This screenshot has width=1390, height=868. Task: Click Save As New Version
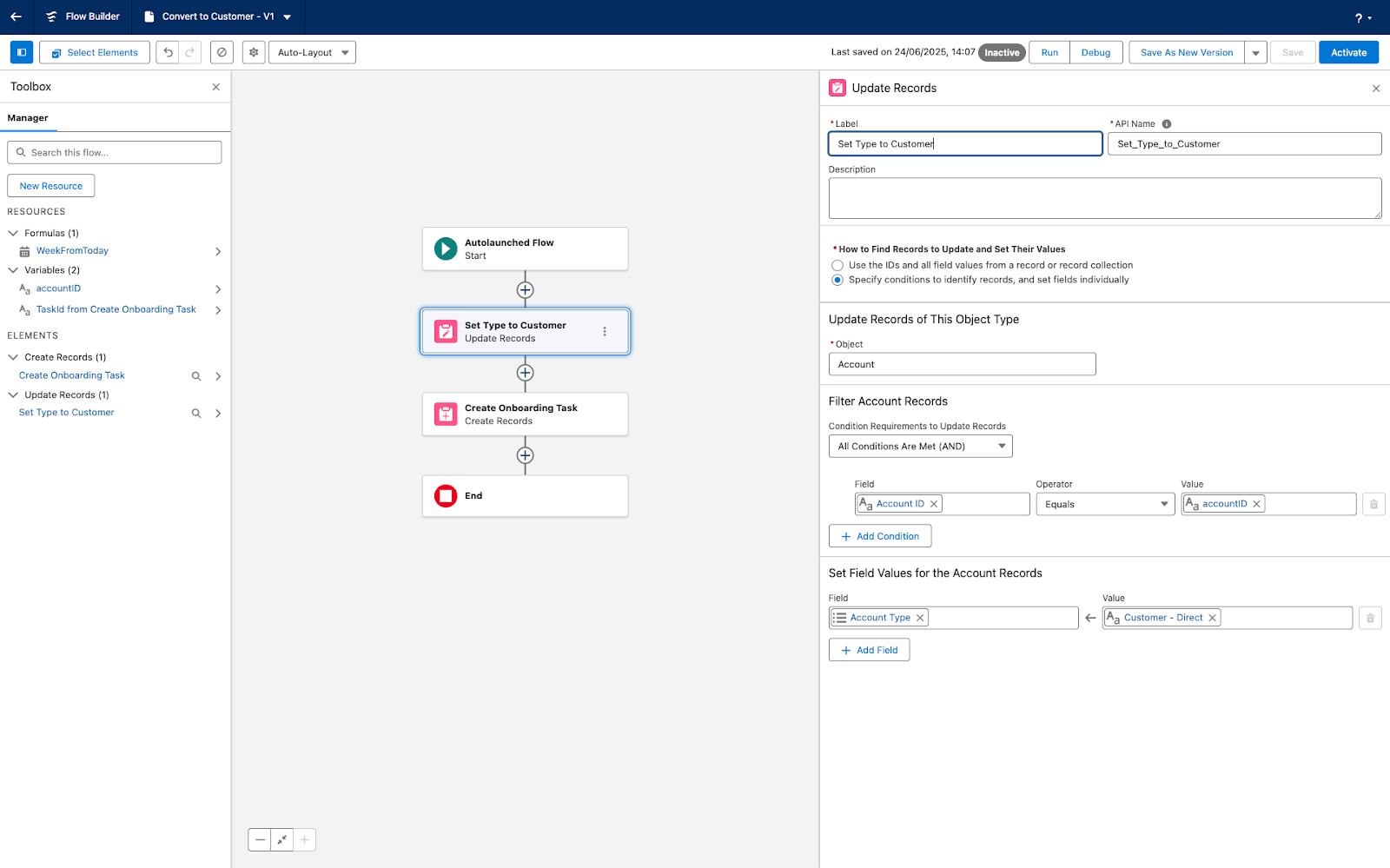[1187, 52]
